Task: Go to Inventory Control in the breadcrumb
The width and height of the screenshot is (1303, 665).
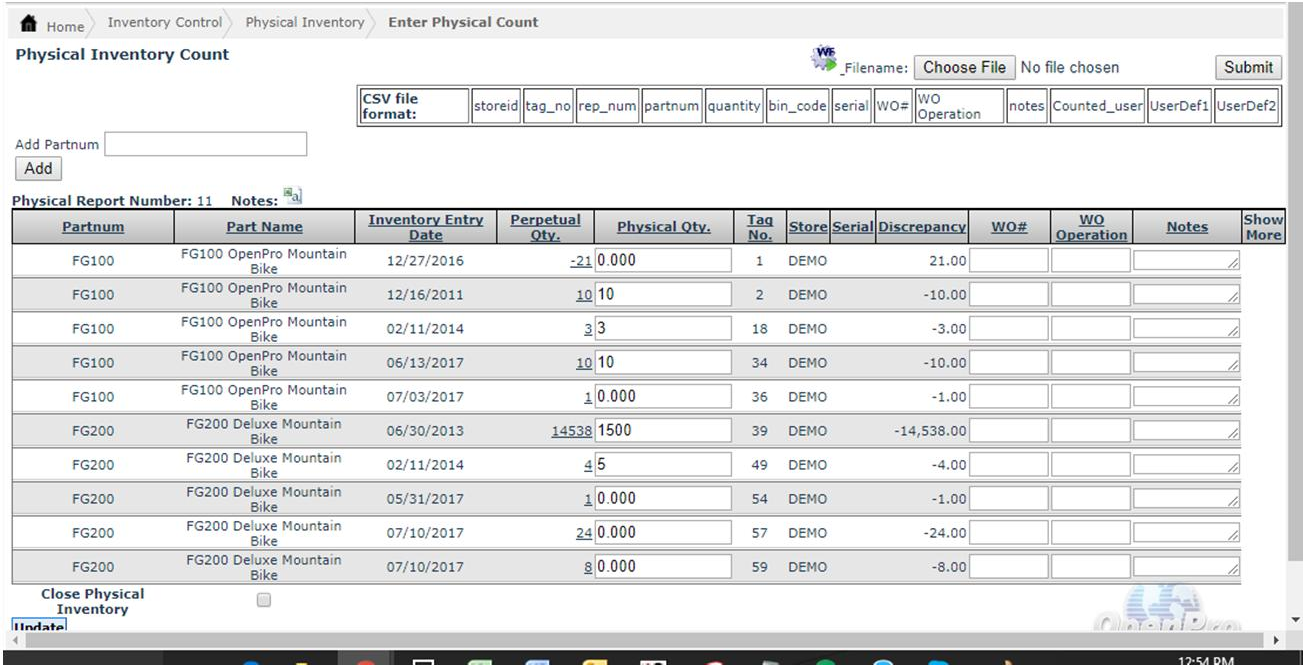Action: click(x=164, y=22)
